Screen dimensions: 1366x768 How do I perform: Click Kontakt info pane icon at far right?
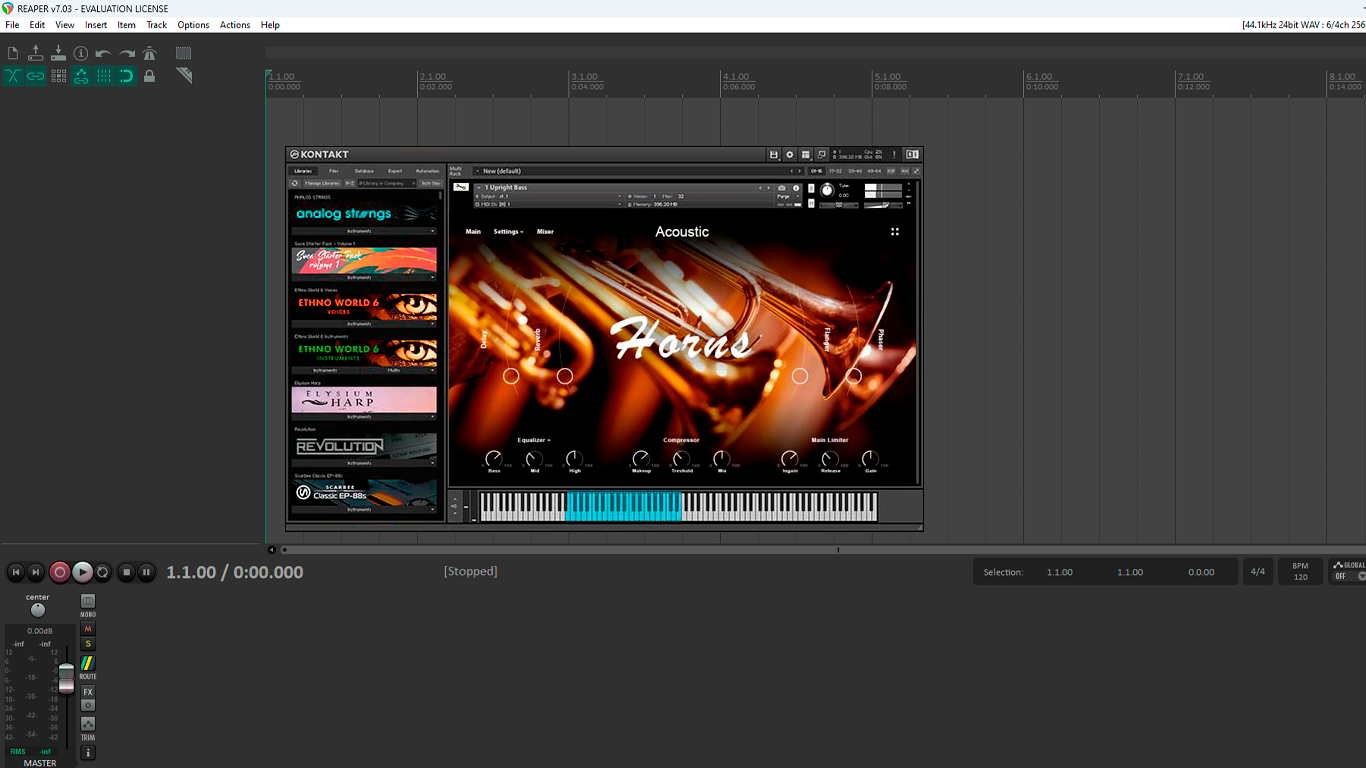click(912, 155)
